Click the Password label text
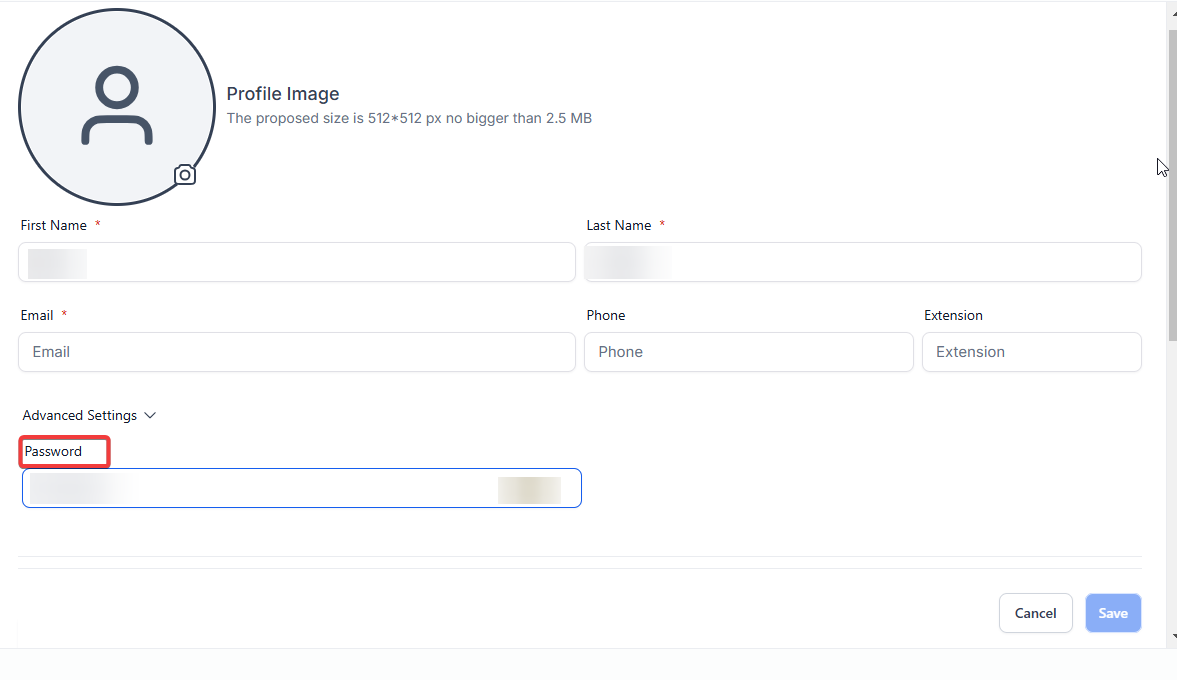Screen dimensions: 1177x680 click(54, 451)
